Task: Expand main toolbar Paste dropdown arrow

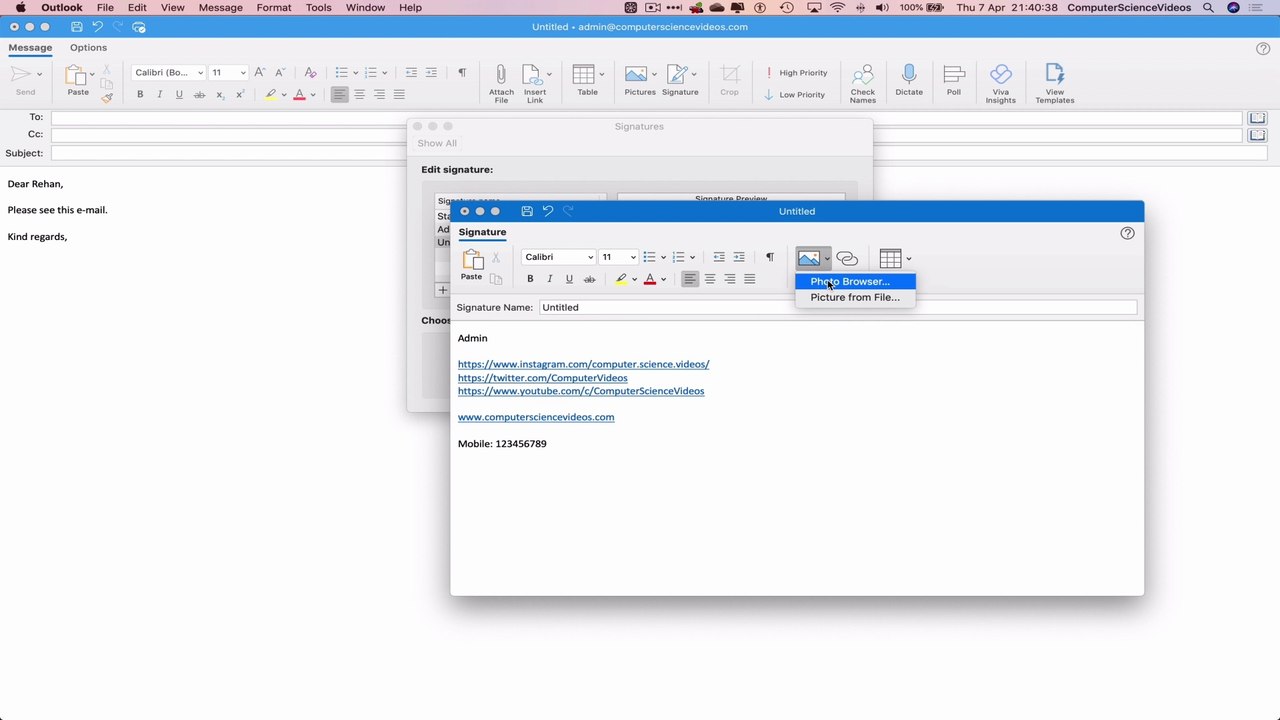Action: [x=91, y=74]
